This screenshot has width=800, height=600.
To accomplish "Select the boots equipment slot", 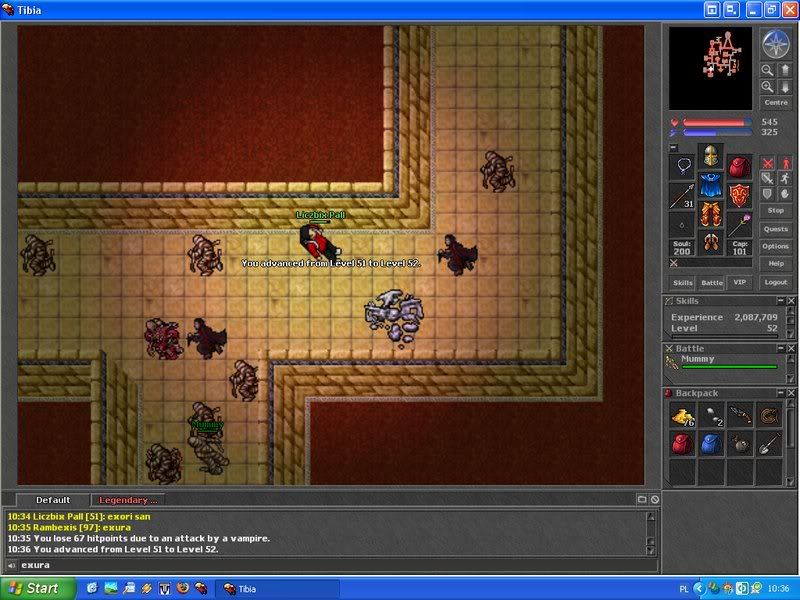I will tap(711, 242).
